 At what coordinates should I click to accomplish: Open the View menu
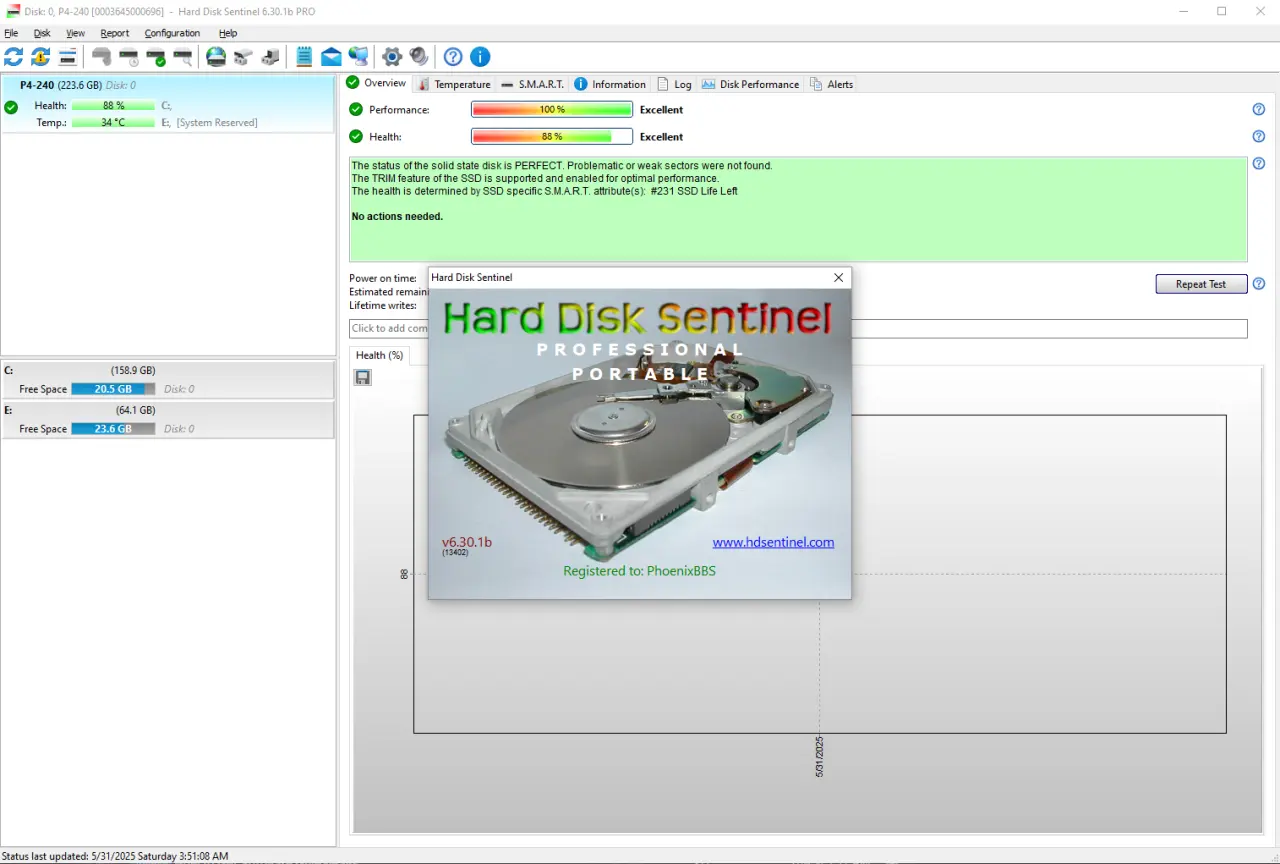click(x=75, y=33)
